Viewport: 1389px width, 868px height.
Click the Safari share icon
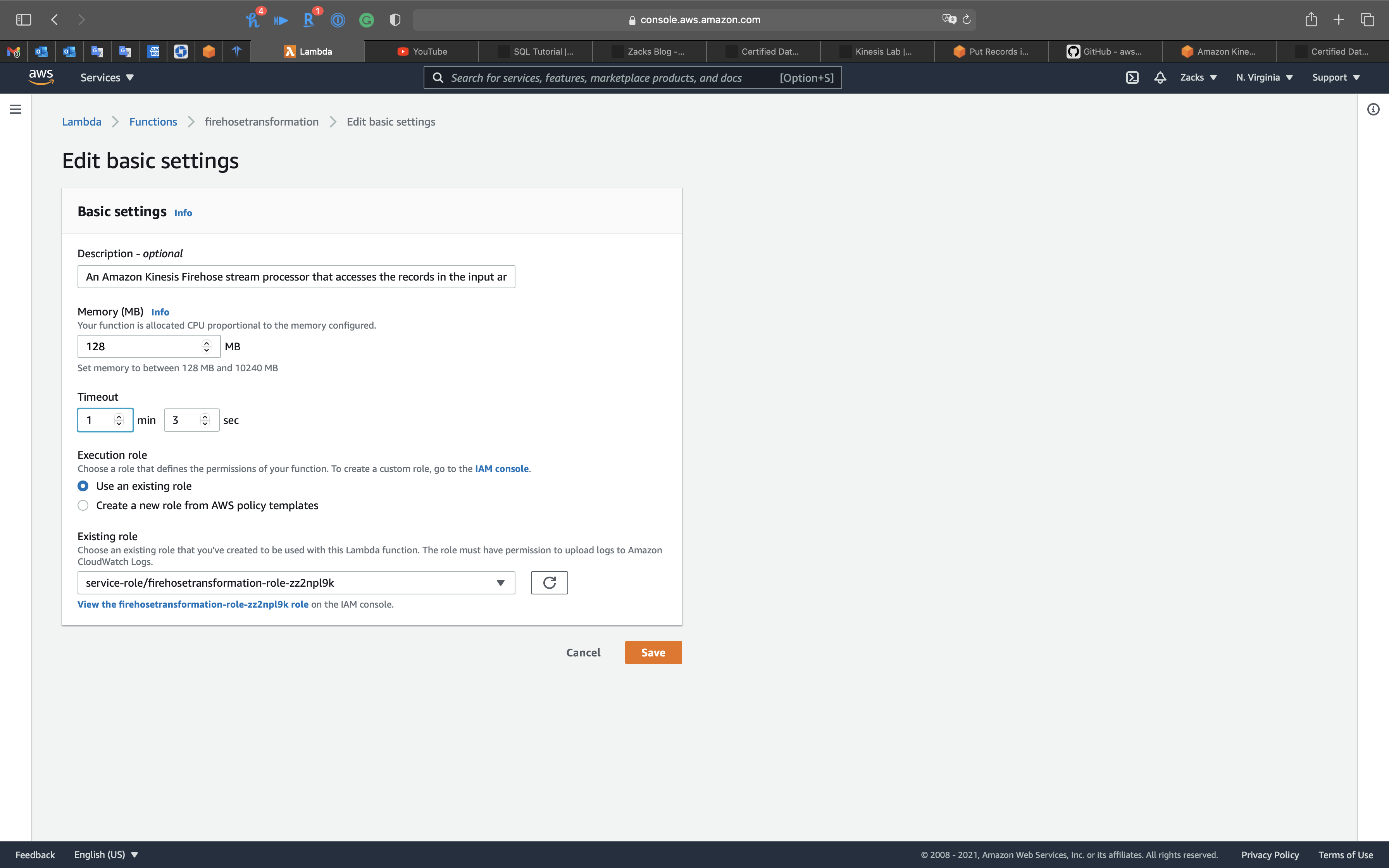tap(1310, 19)
